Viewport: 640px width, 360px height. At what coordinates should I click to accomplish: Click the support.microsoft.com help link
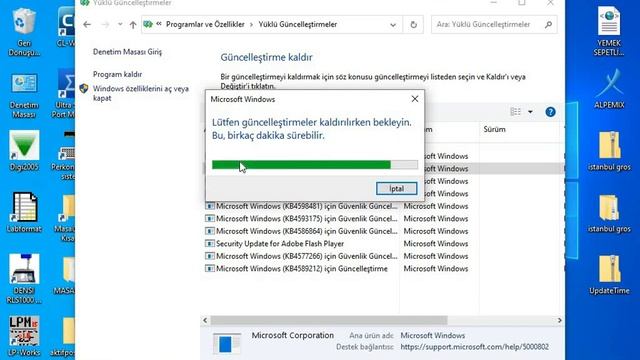tap(474, 347)
